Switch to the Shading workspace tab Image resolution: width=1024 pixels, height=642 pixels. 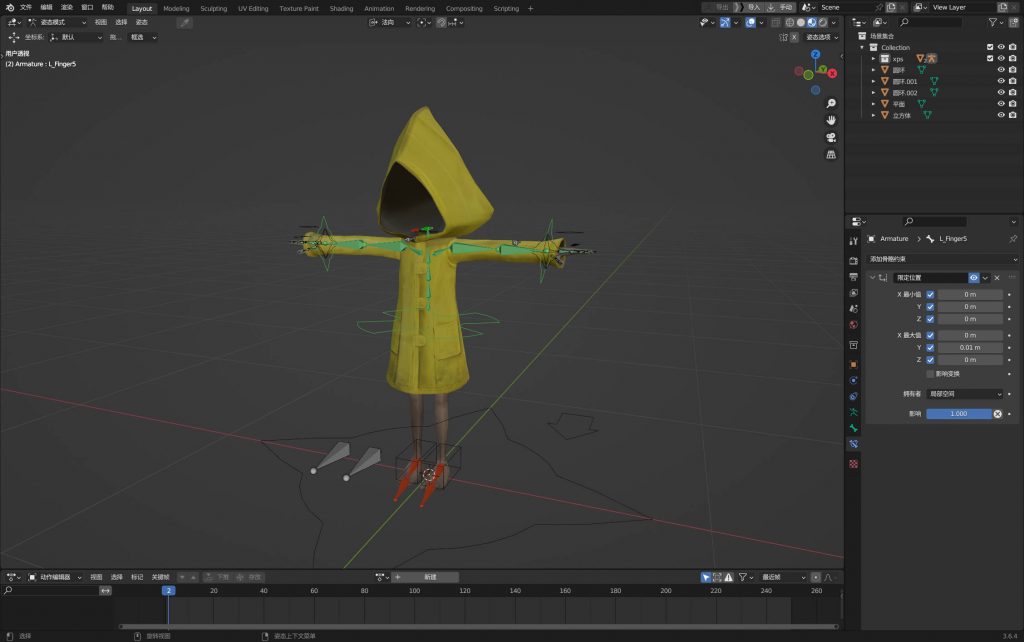(x=341, y=8)
